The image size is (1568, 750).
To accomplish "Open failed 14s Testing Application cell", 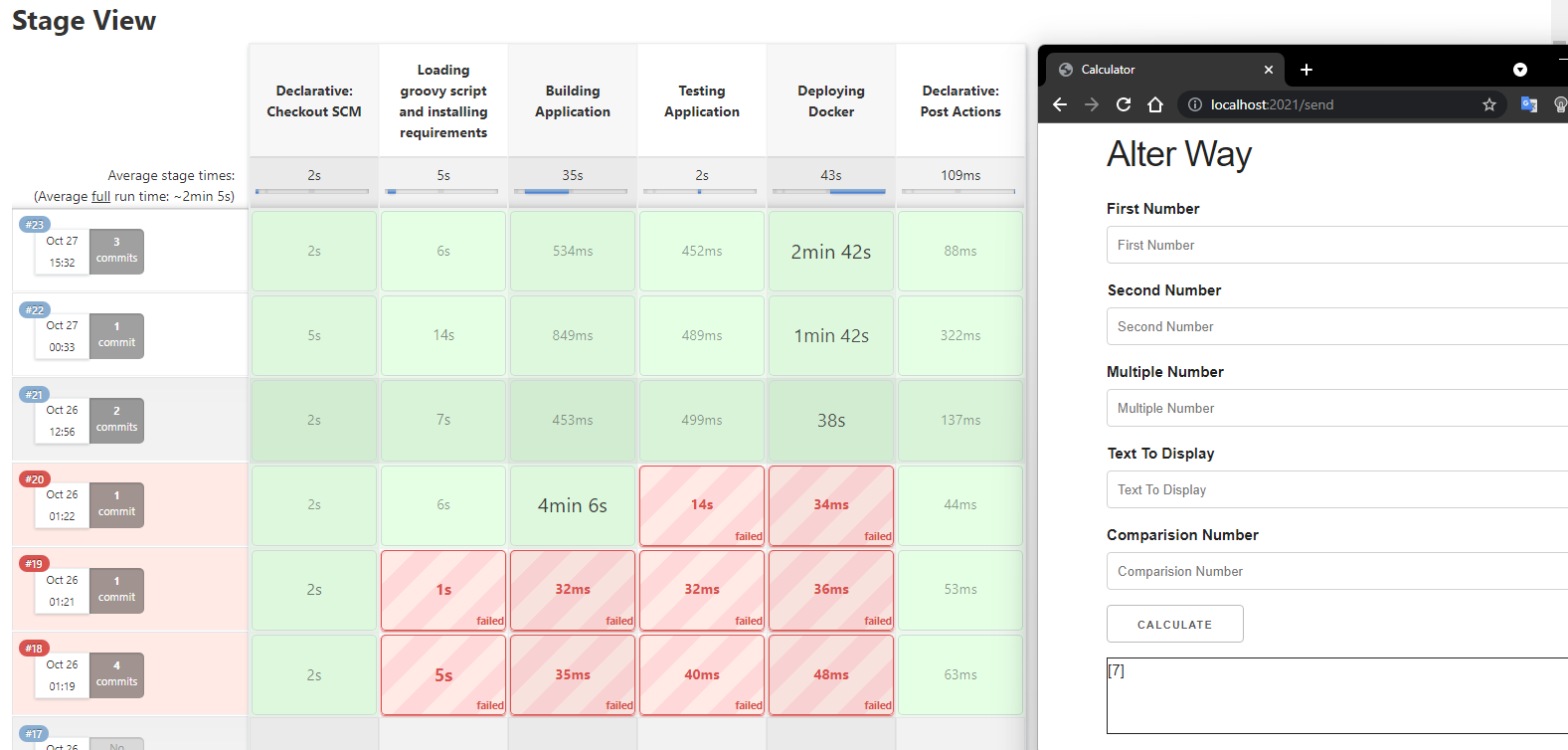I will tap(702, 505).
